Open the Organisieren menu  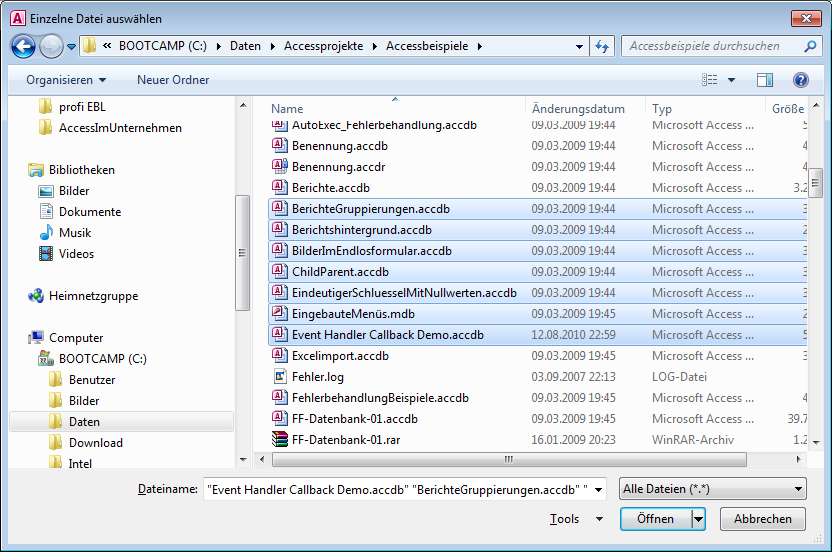pos(66,80)
